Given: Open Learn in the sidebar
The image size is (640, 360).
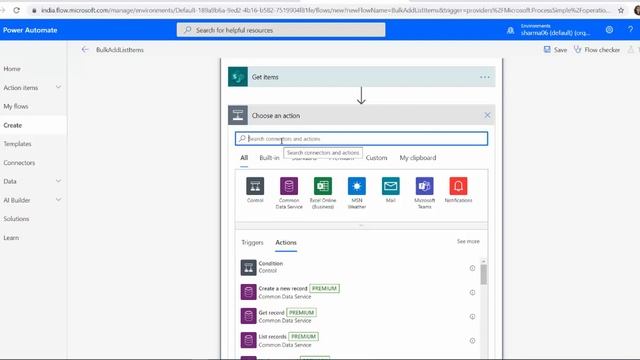Looking at the screenshot, I should (x=11, y=238).
